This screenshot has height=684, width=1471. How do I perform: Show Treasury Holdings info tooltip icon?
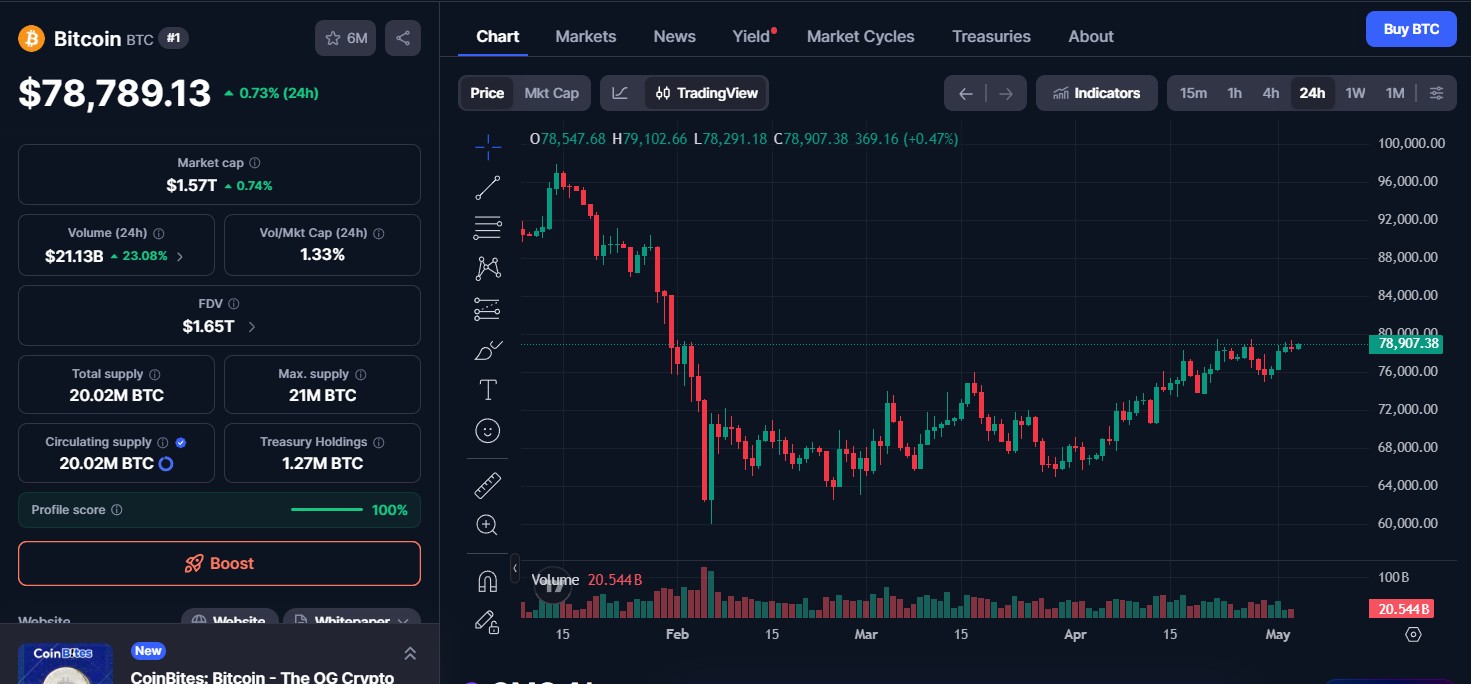click(x=379, y=442)
